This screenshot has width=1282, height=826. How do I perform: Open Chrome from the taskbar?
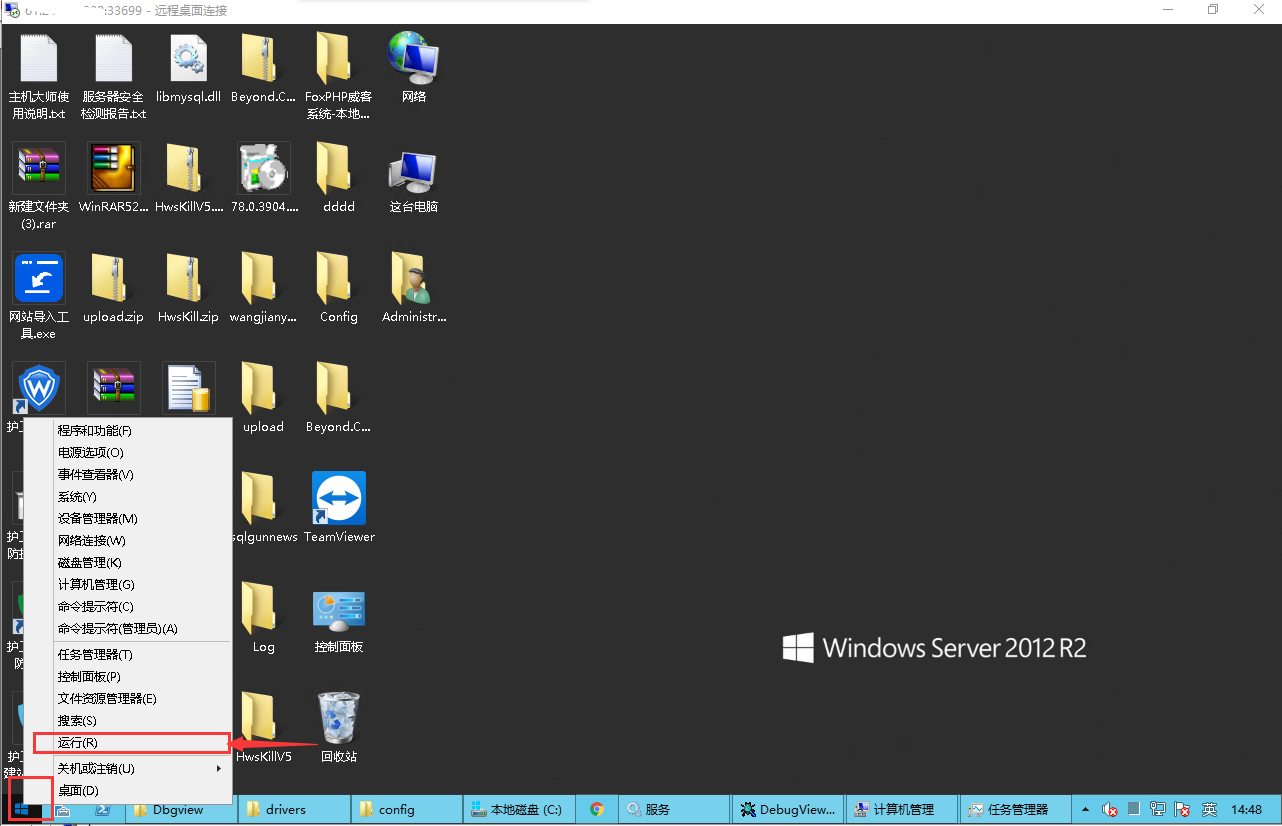coord(597,809)
